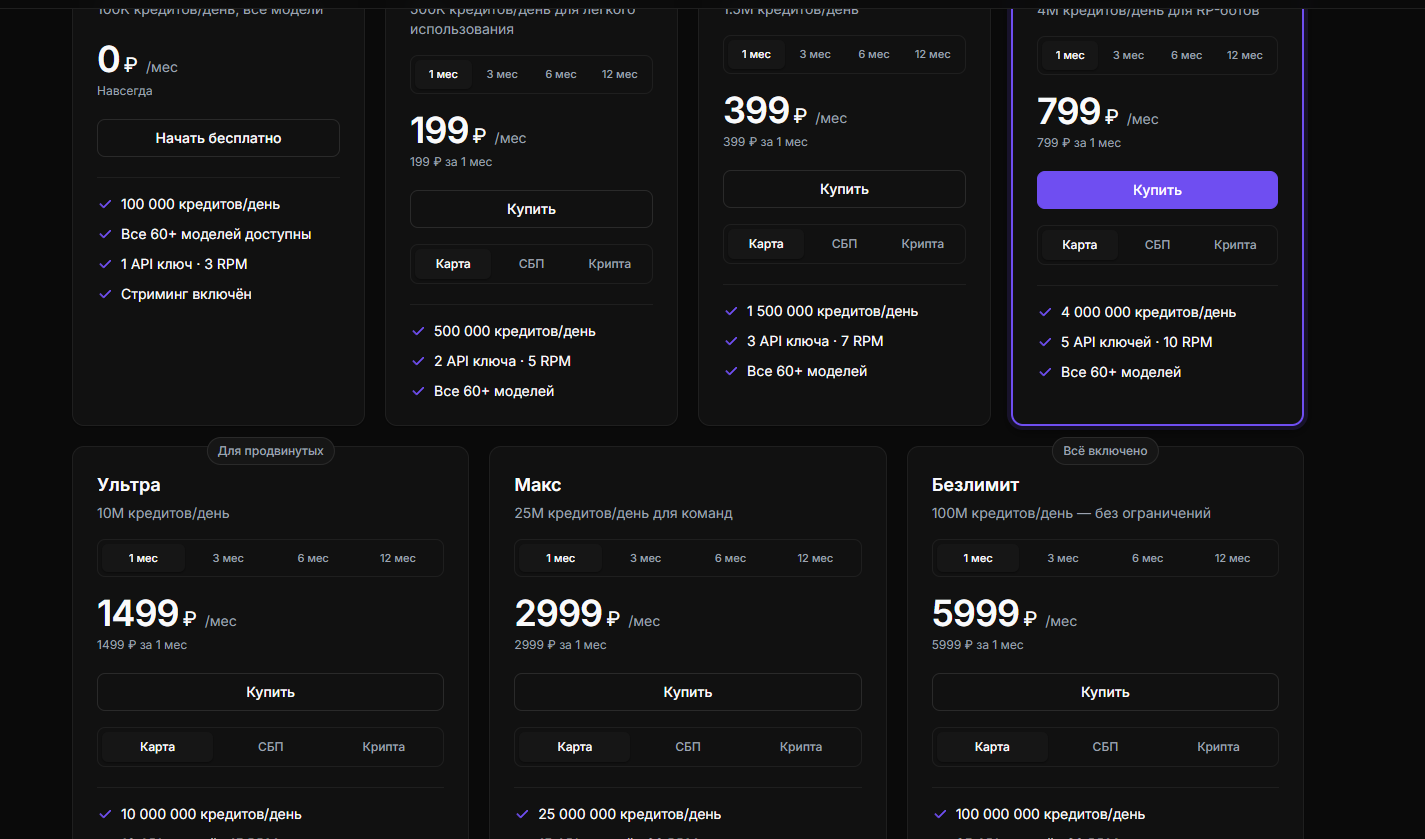
Task: Select СБП payment for the Макс plan
Action: pyautogui.click(x=688, y=747)
